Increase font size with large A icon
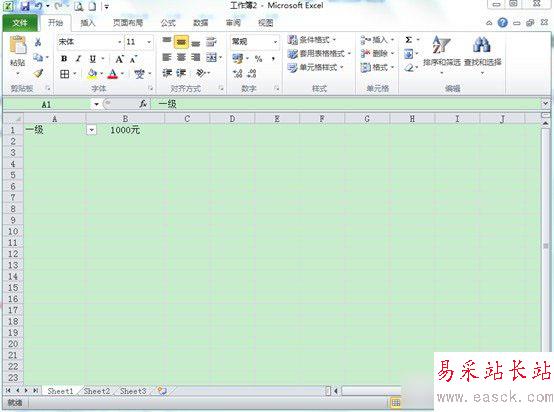 click(119, 59)
